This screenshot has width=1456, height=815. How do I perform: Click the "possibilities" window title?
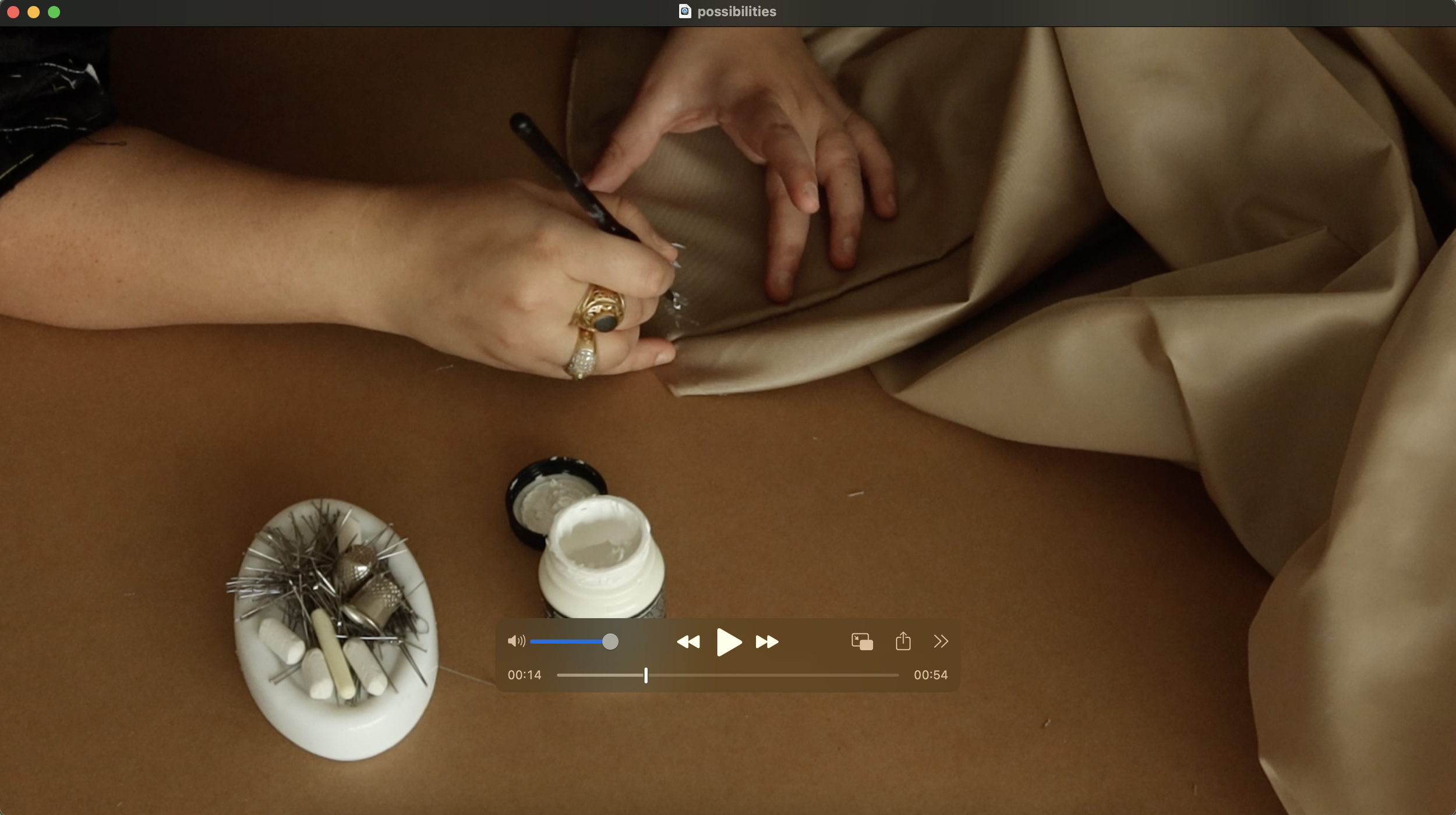pos(736,12)
